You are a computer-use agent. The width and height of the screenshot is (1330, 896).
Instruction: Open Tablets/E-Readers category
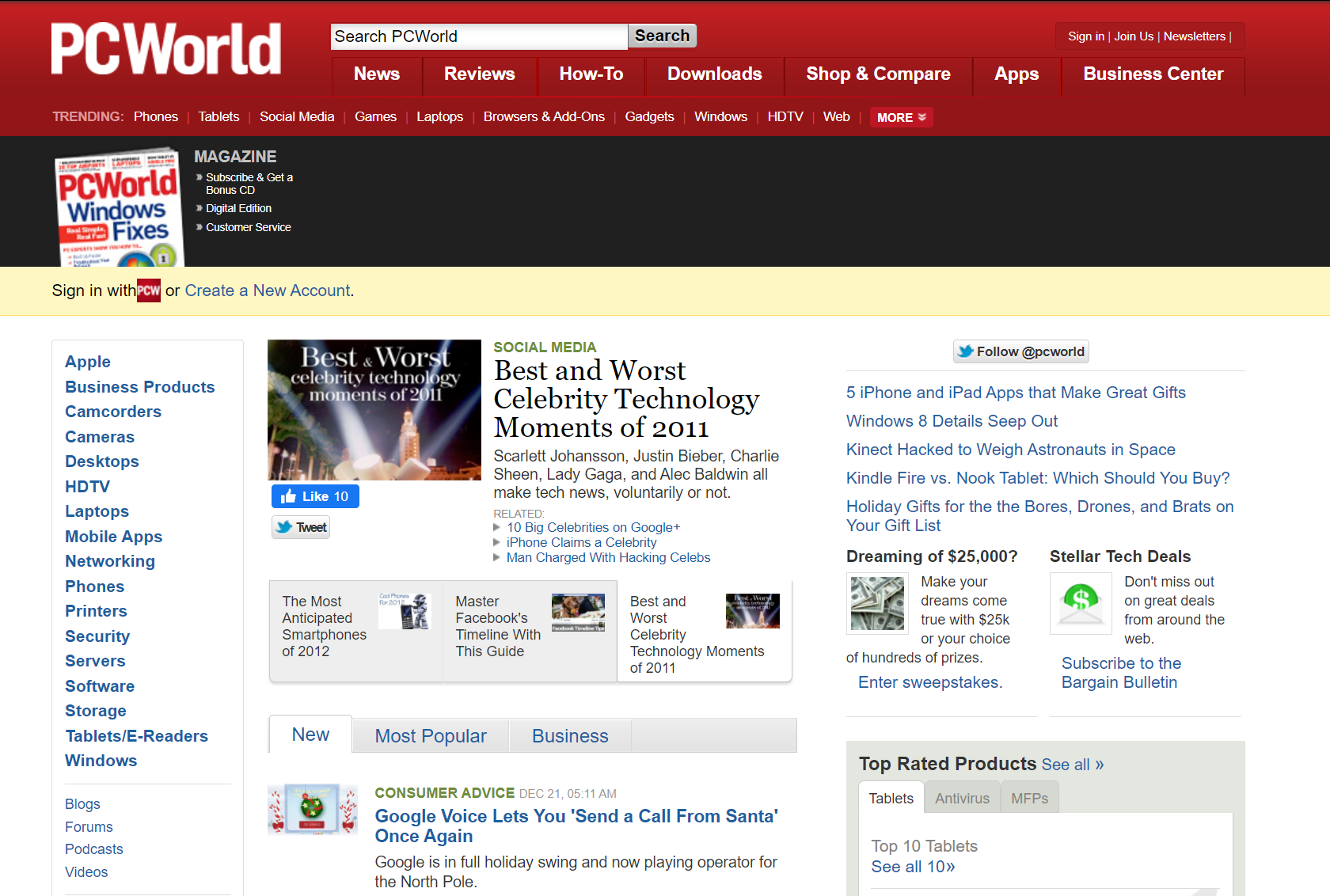click(x=136, y=736)
